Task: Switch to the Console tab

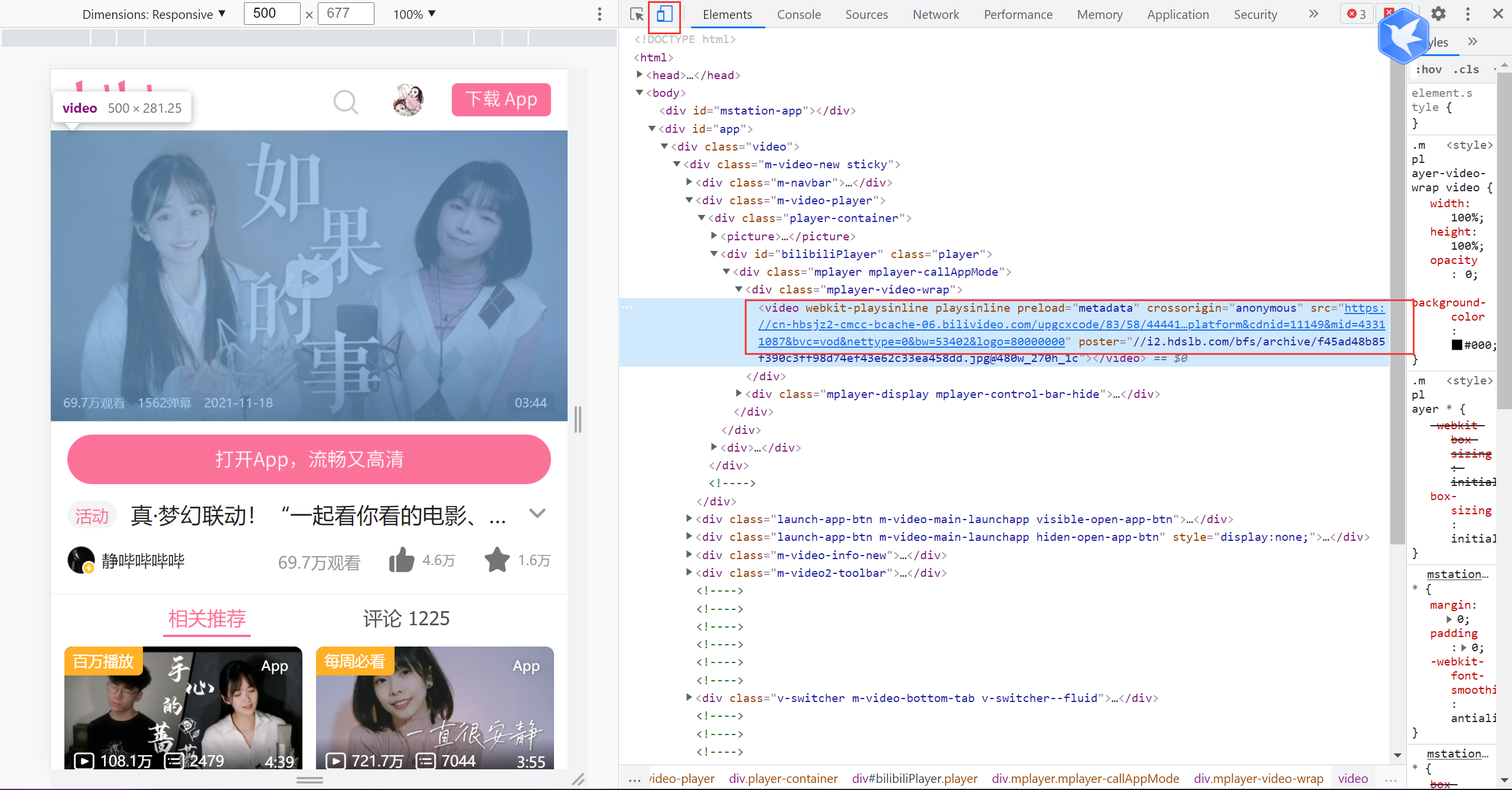Action: coord(799,14)
